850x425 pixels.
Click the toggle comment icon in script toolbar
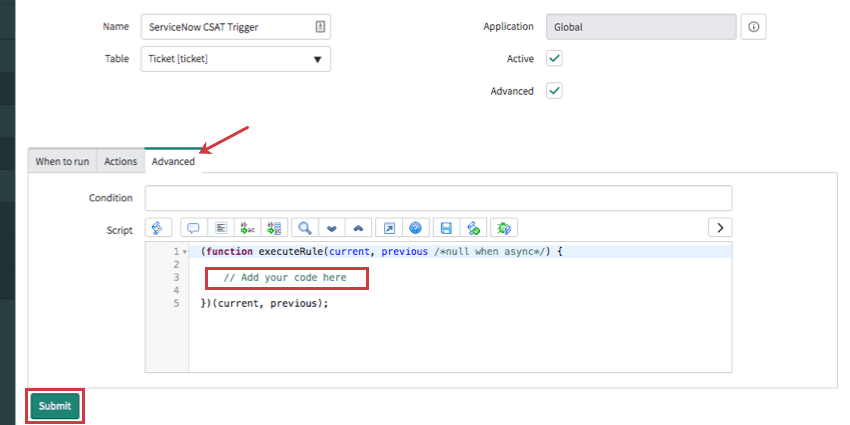193,228
